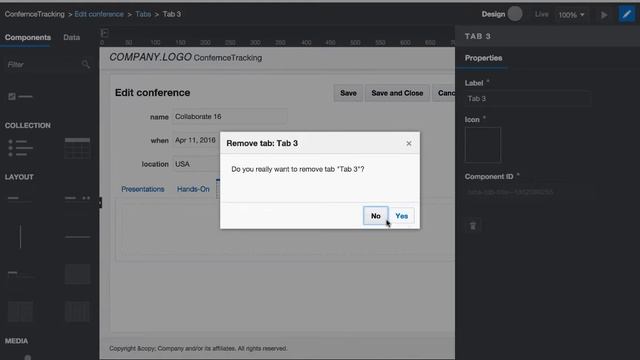Click the filter search magnifier icon
This screenshot has width=640, height=360.
[85, 64]
